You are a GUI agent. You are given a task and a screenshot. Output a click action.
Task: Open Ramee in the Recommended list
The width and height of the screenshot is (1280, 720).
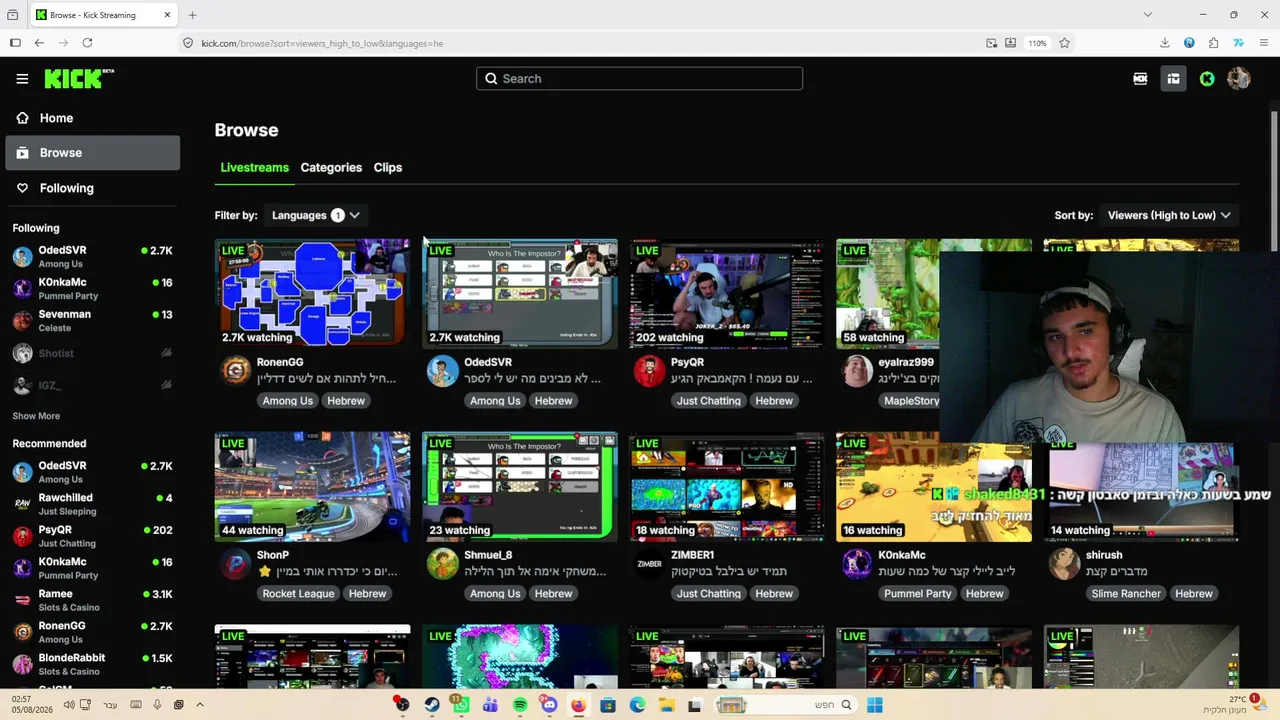click(92, 600)
